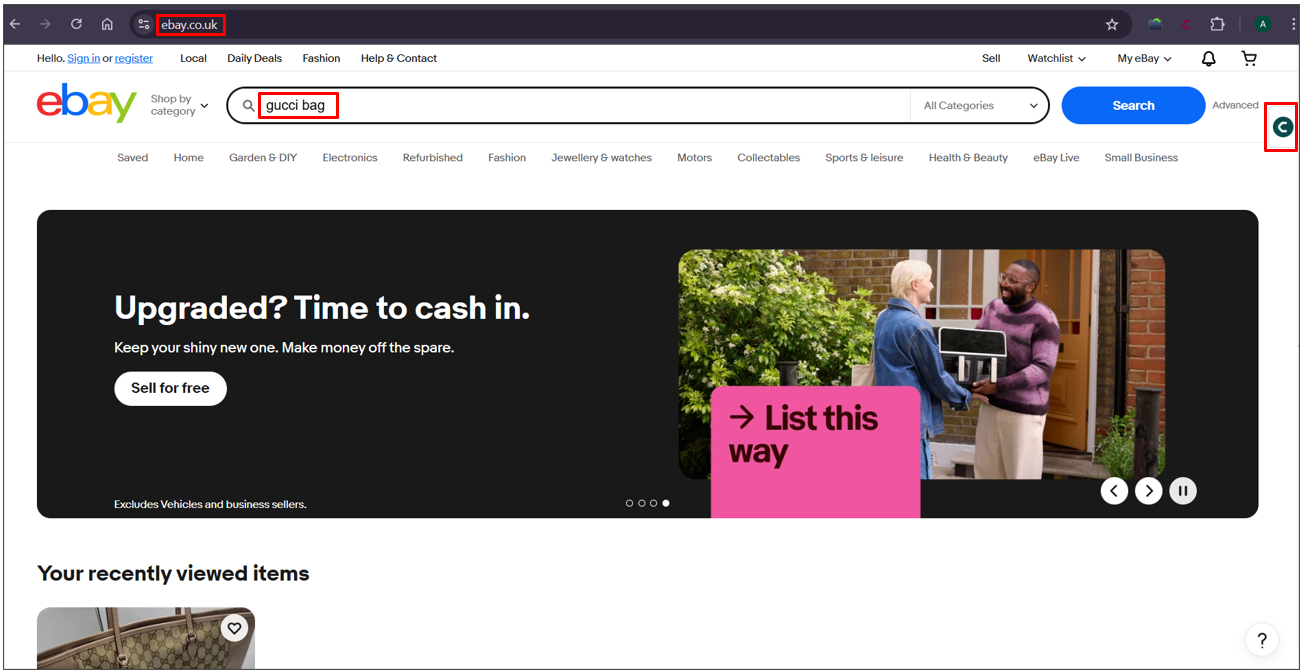Select the fourth carousel dot indicator
The height and width of the screenshot is (671, 1301).
click(666, 503)
